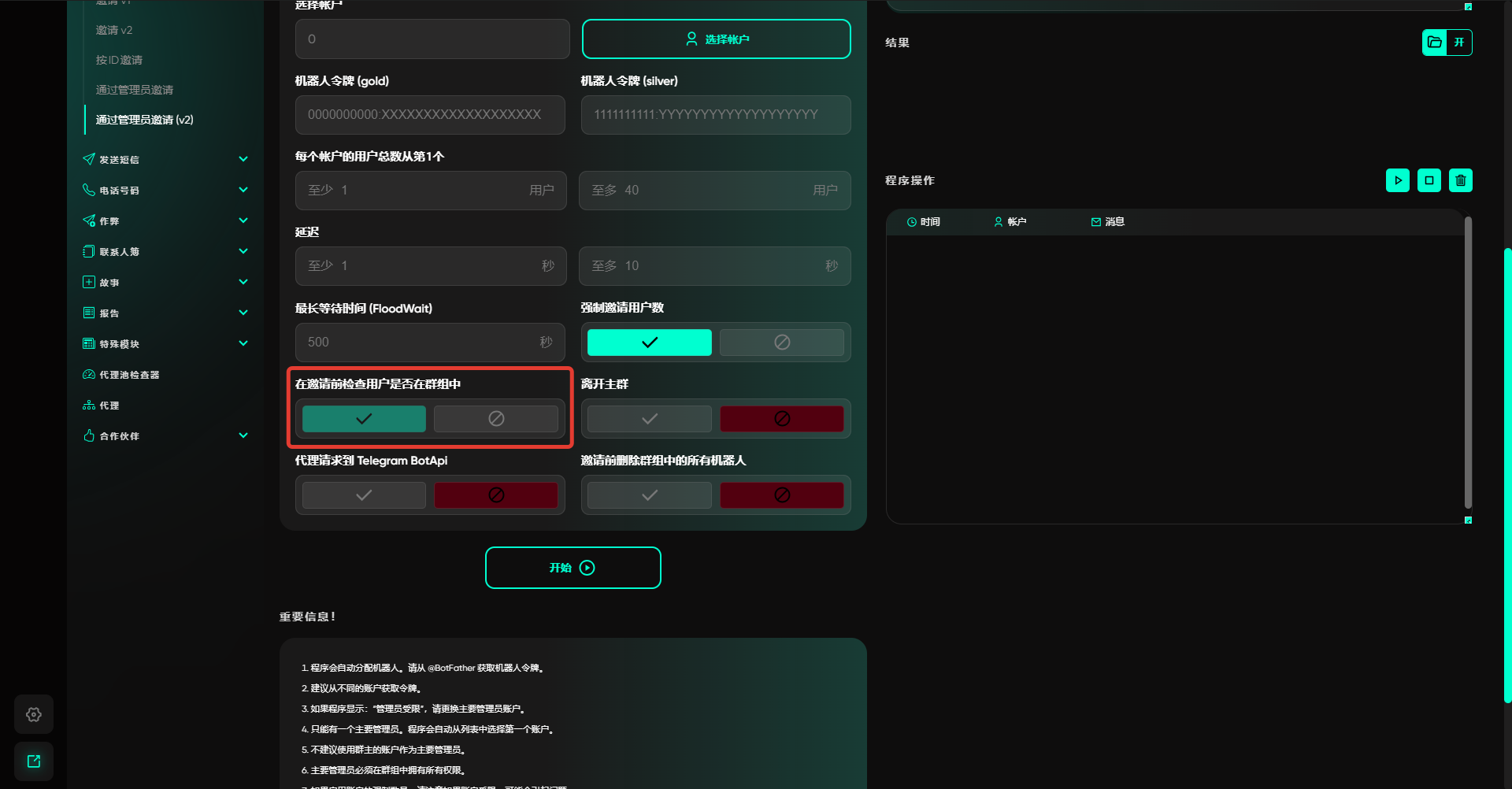
Task: Open the 代理池检查器 sidebar item
Action: [129, 375]
